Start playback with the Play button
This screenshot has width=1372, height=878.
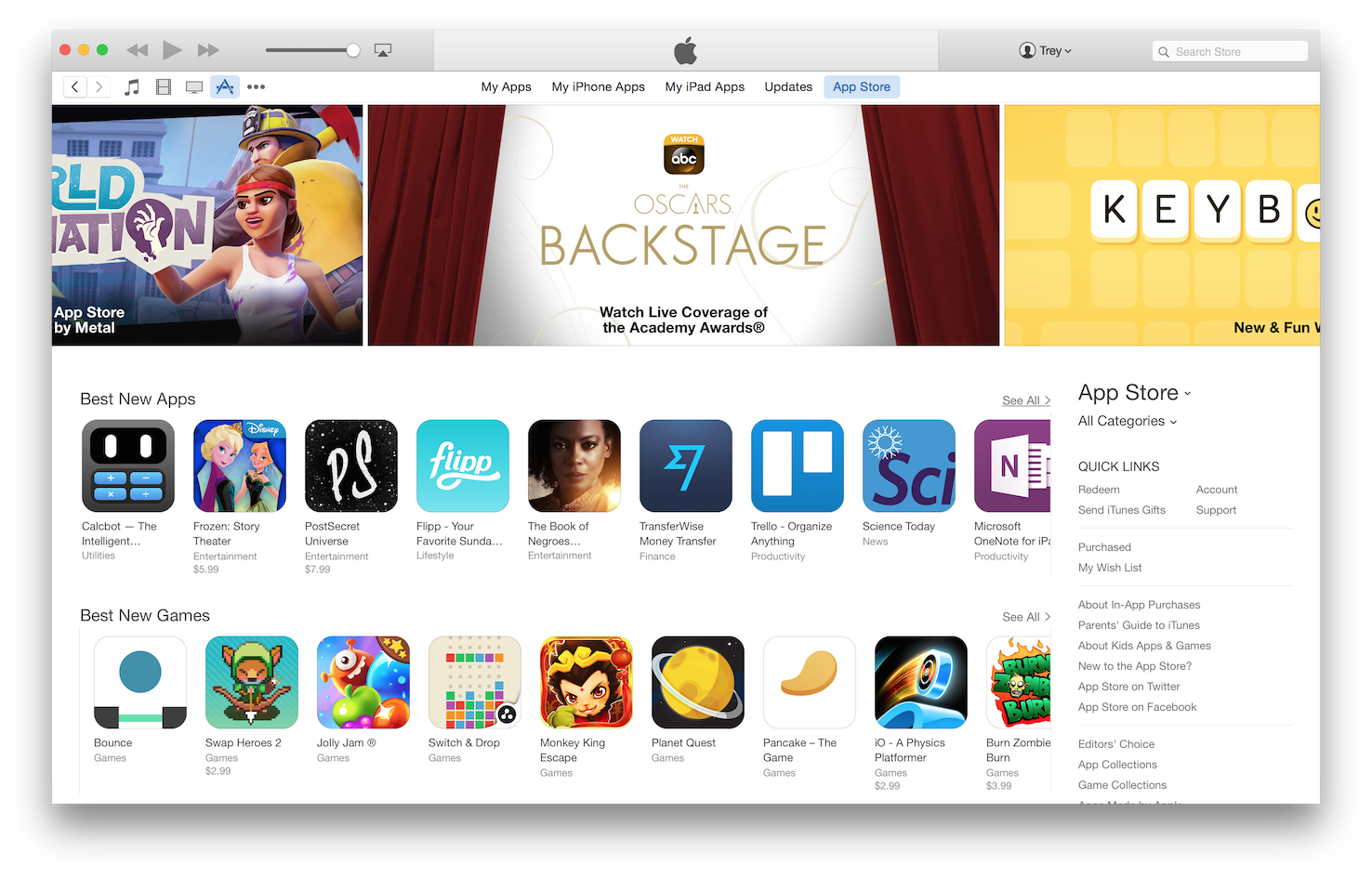172,49
